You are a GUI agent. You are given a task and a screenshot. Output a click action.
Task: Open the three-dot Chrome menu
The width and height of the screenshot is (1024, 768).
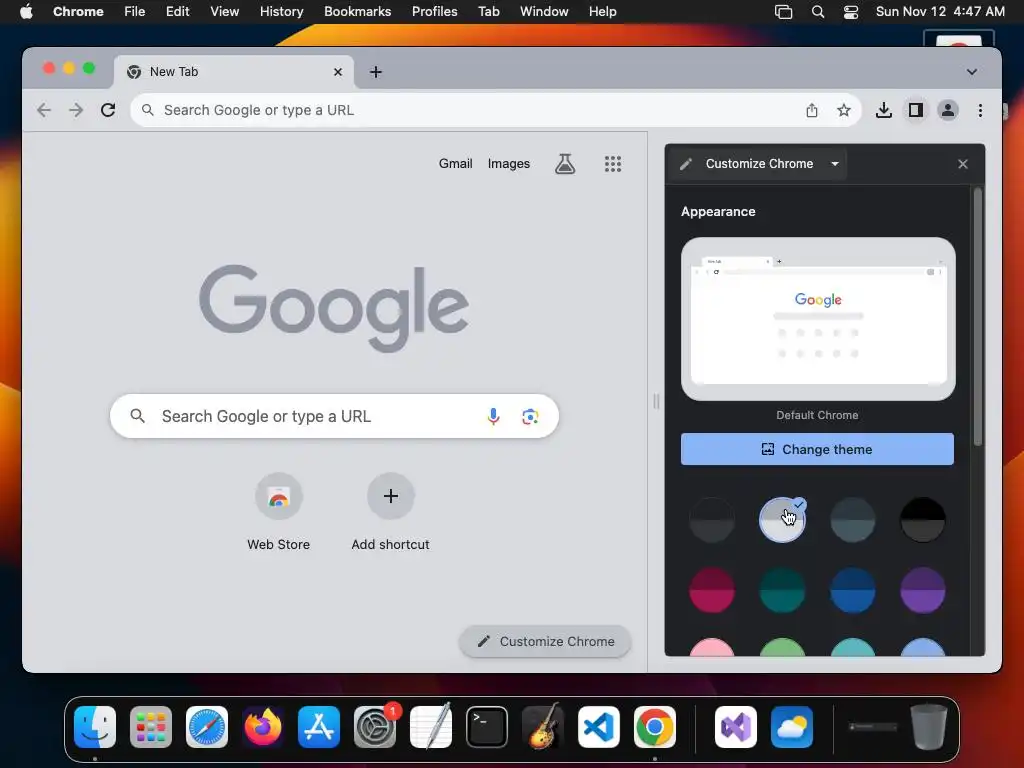[980, 110]
